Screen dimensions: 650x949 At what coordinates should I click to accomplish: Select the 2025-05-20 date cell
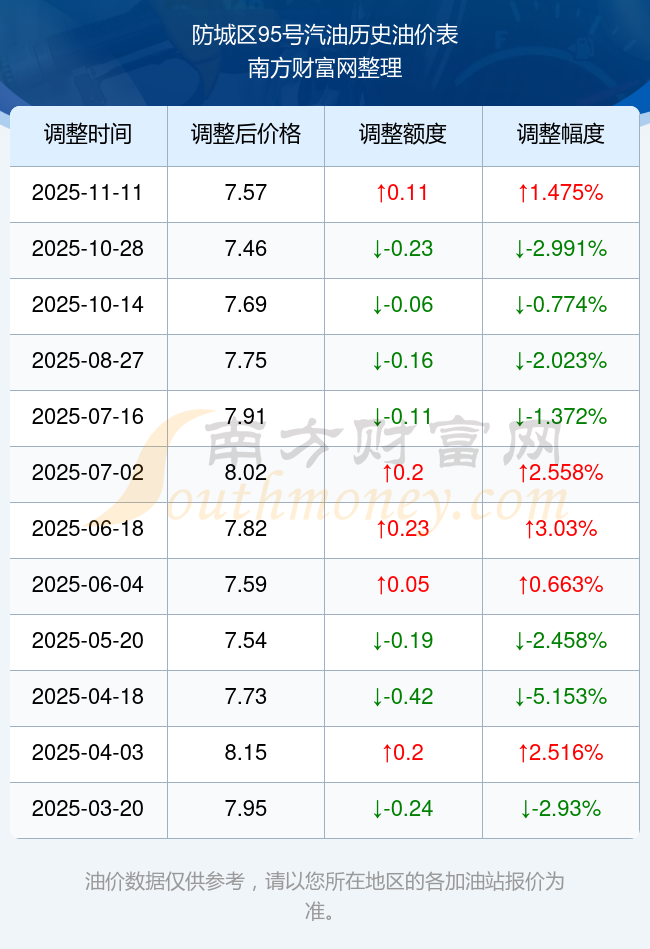point(88,641)
